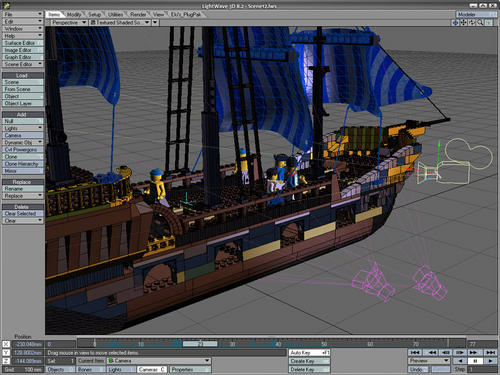The width and height of the screenshot is (500, 375).
Task: Toggle the Y axis position channel
Action: click(6, 352)
